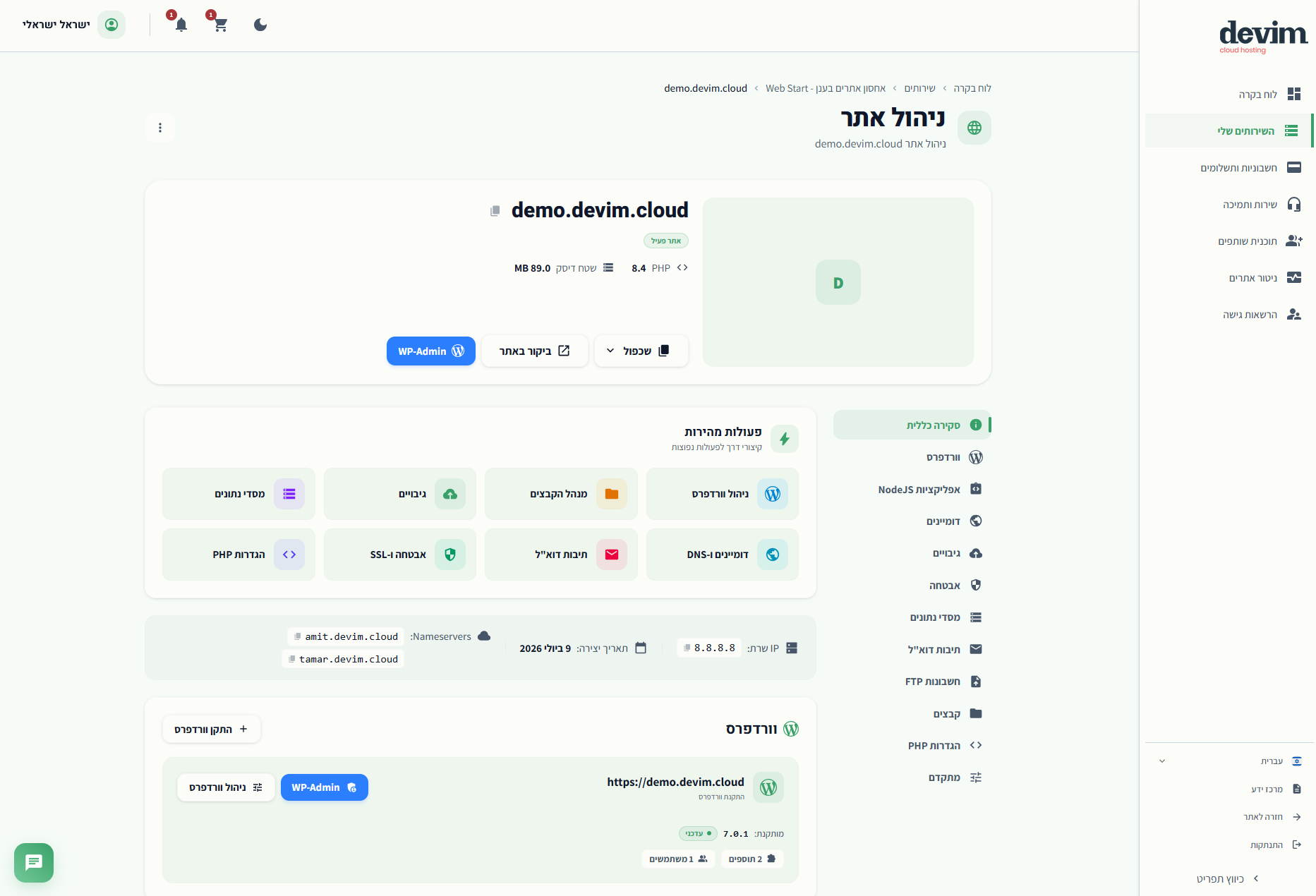Select אפליקציות NodeJS tab
This screenshot has width=1316, height=896.
pos(912,489)
